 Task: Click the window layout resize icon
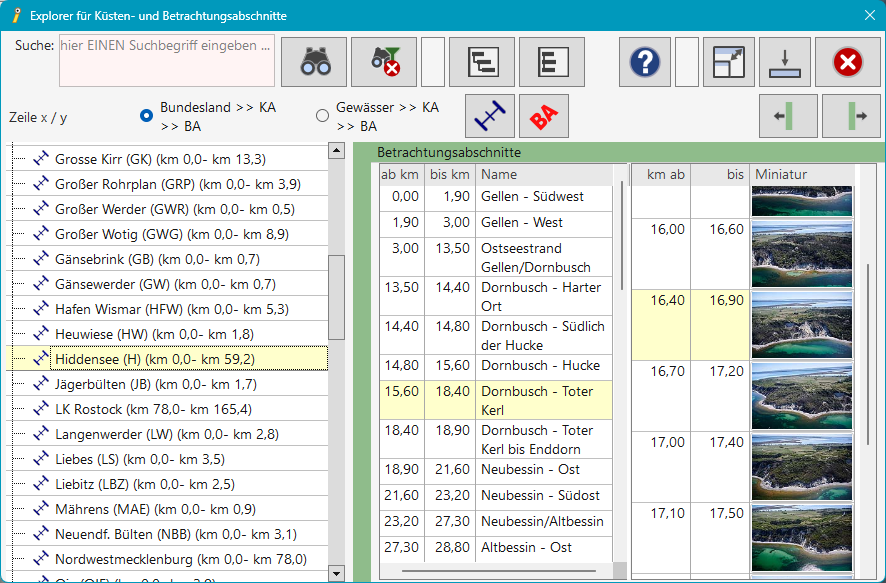(x=728, y=63)
